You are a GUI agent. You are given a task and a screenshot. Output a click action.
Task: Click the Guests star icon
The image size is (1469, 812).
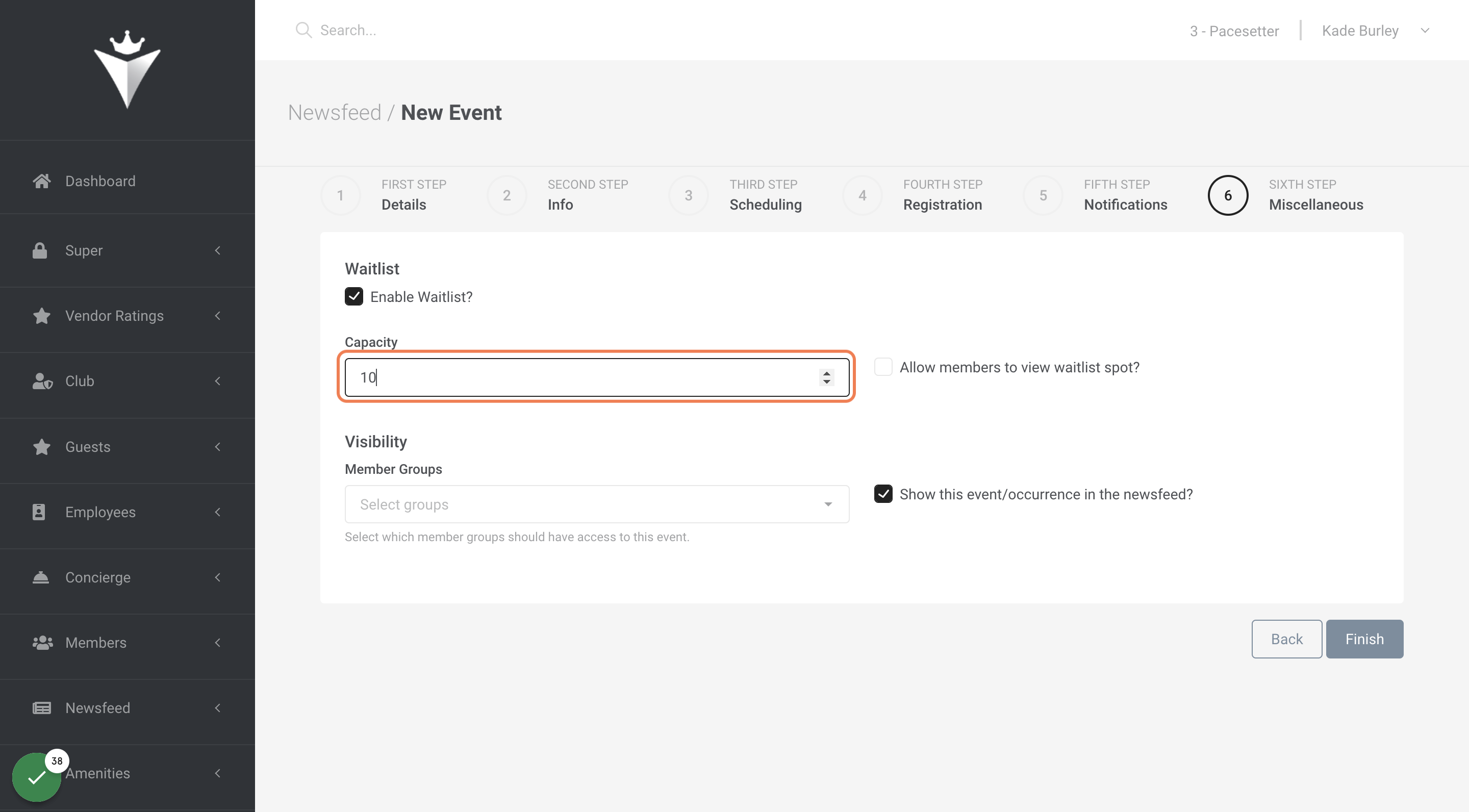(x=42, y=446)
